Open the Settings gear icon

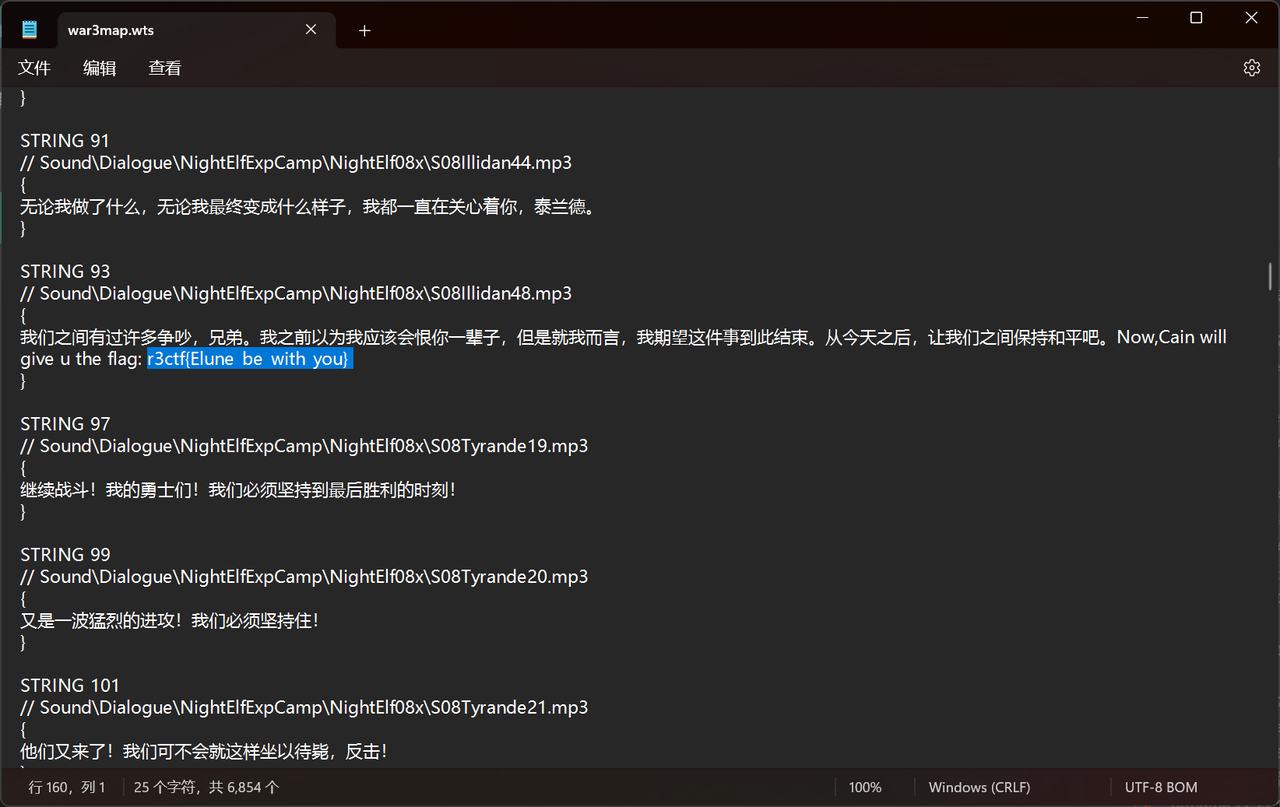(1251, 68)
